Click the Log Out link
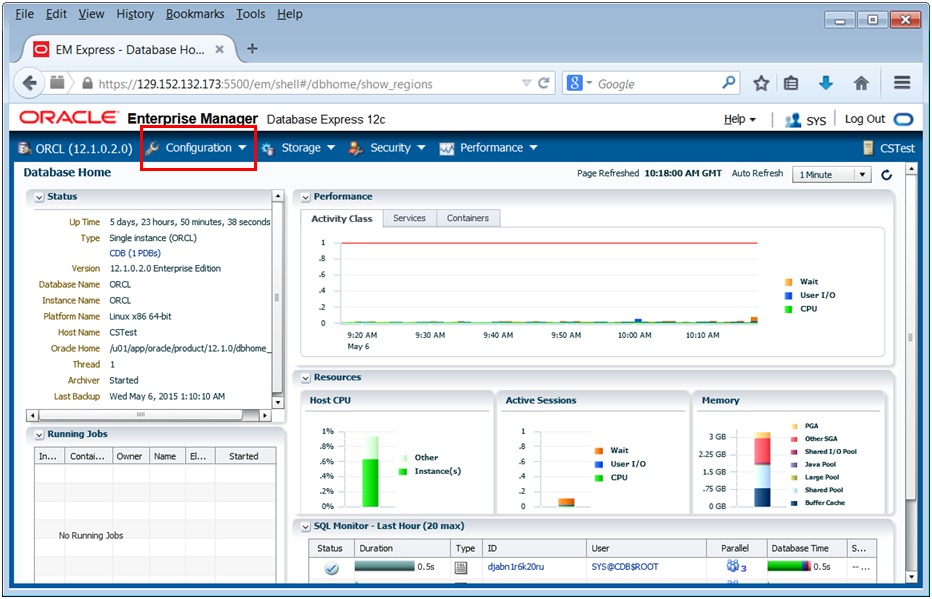This screenshot has width=932, height=599. point(866,118)
